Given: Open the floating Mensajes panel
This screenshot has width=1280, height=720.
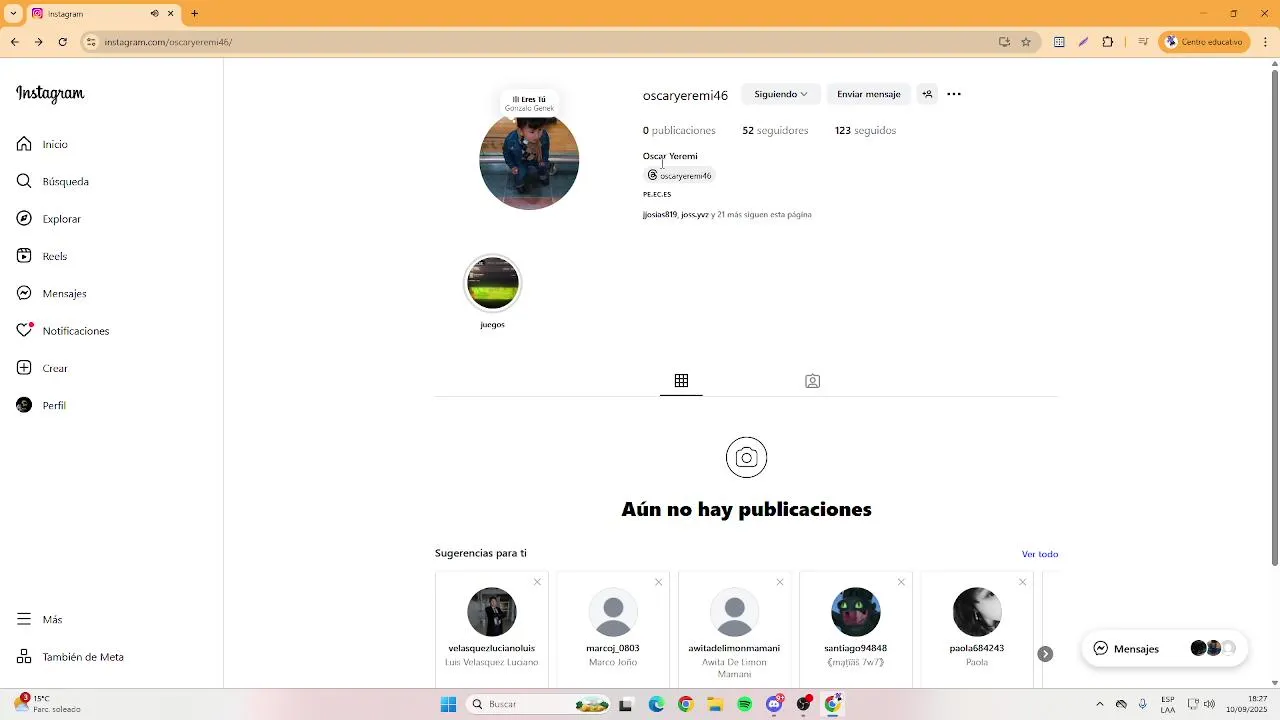Looking at the screenshot, I should pos(1165,648).
